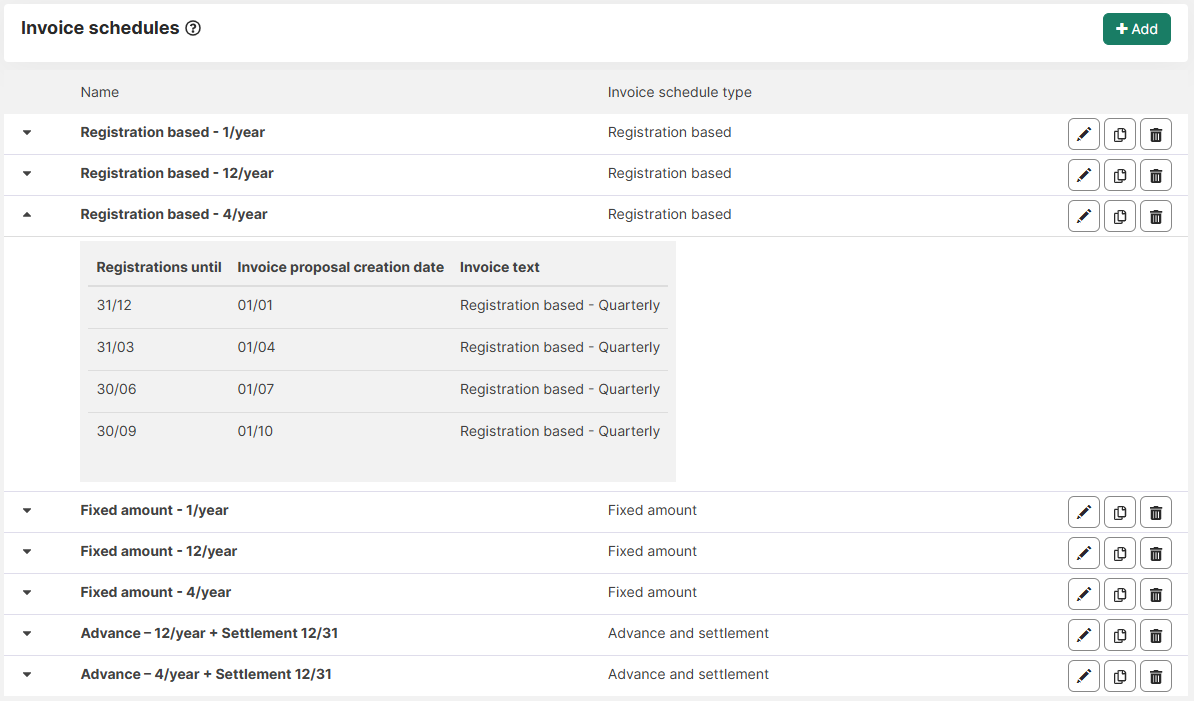The height and width of the screenshot is (701, 1194).
Task: Expand the Fixed amount - 4/year row
Action: [x=27, y=593]
